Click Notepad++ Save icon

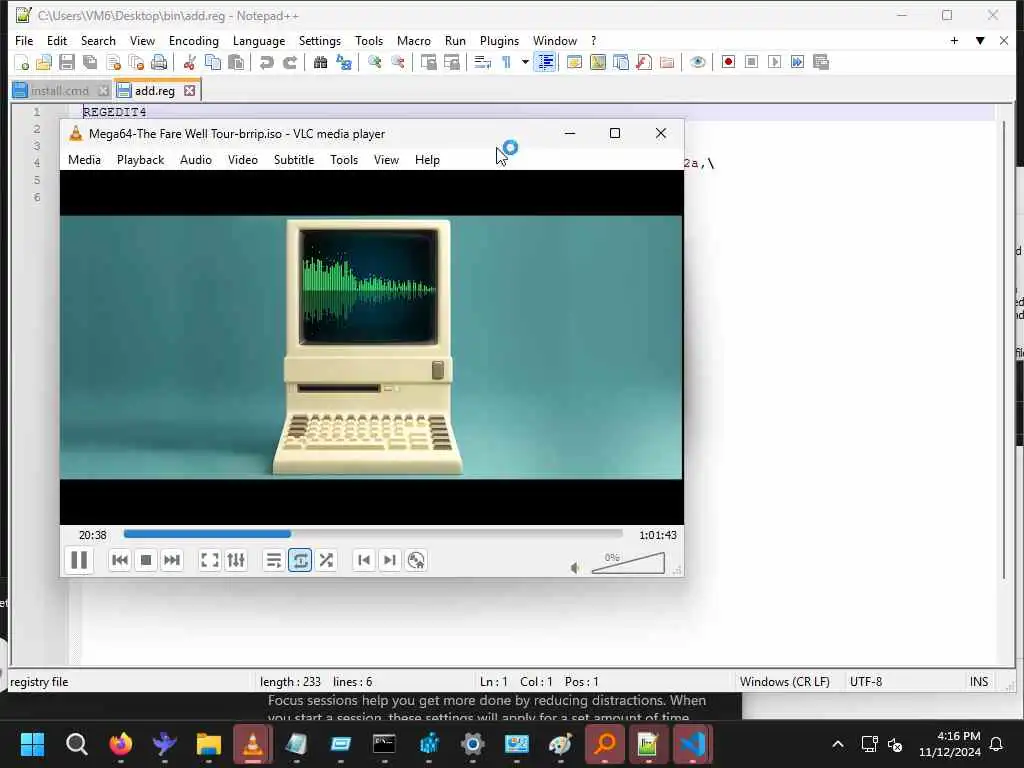pyautogui.click(x=67, y=63)
